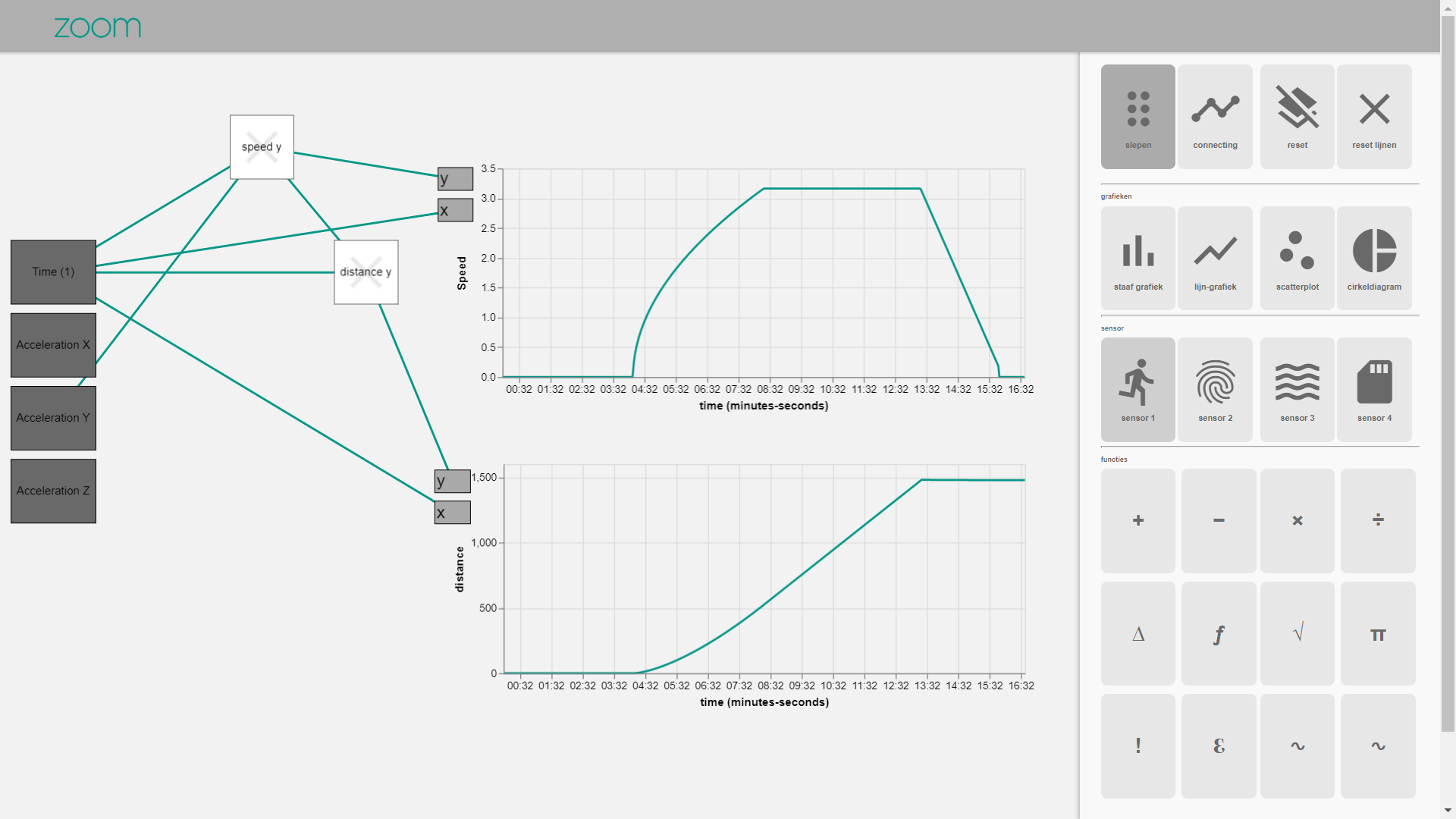The width and height of the screenshot is (1456, 819).
Task: Insert the delta function block
Action: click(x=1137, y=634)
